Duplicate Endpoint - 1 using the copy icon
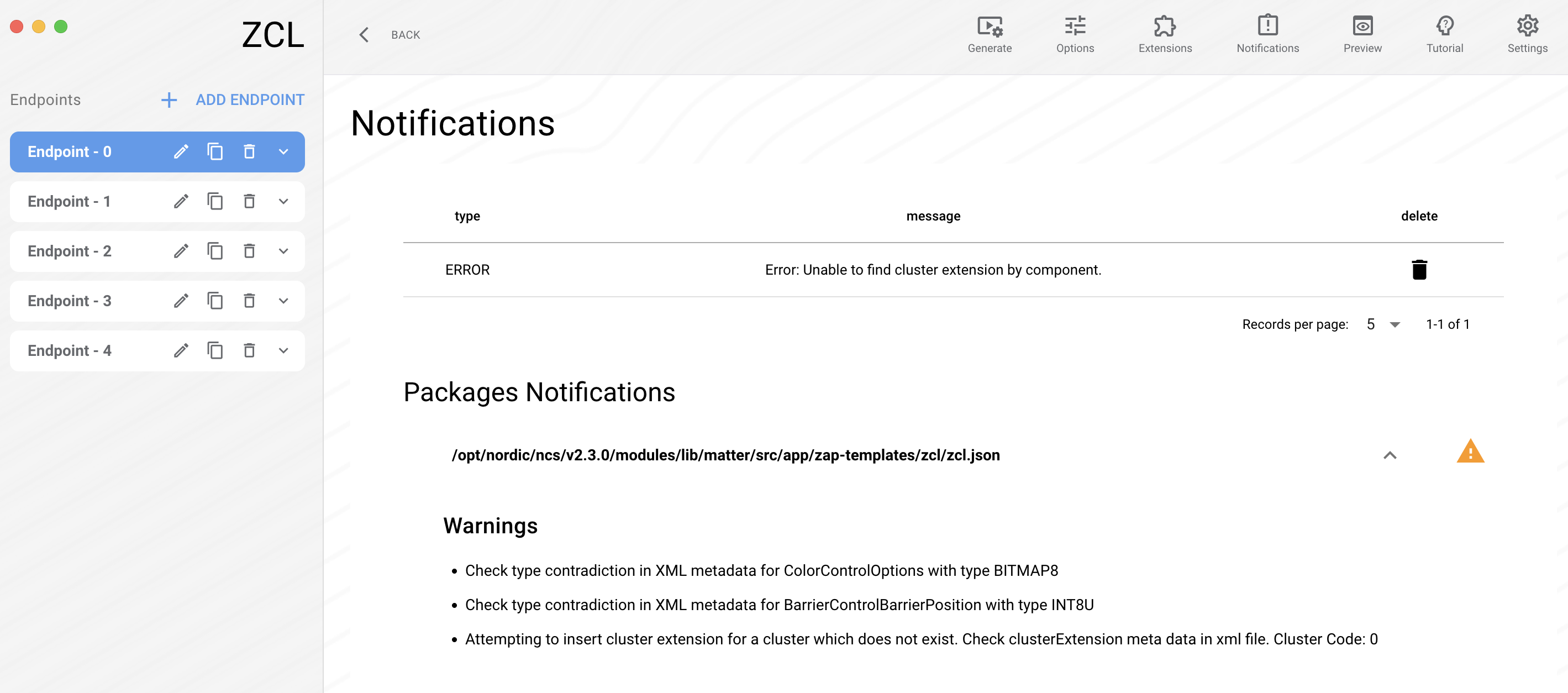Image resolution: width=1568 pixels, height=693 pixels. tap(215, 201)
